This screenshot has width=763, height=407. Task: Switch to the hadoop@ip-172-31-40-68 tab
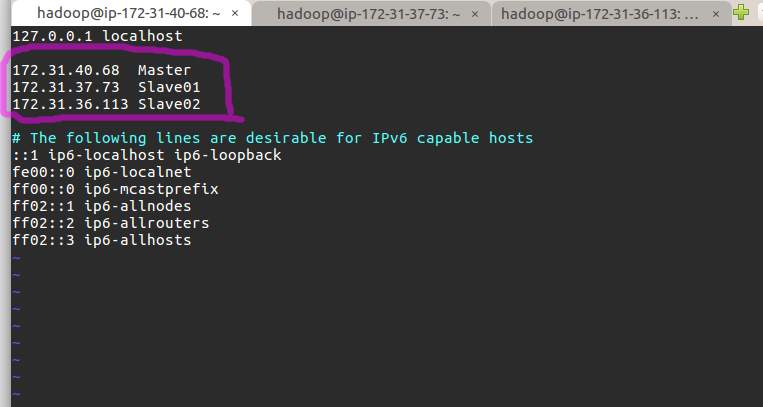click(120, 13)
